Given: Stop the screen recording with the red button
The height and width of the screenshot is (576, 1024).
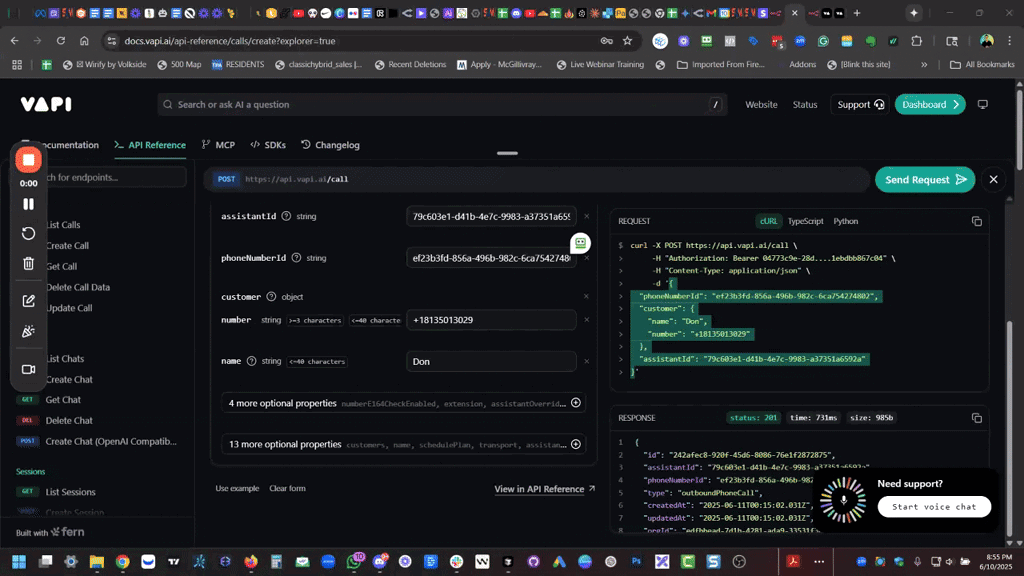Looking at the screenshot, I should [28, 160].
